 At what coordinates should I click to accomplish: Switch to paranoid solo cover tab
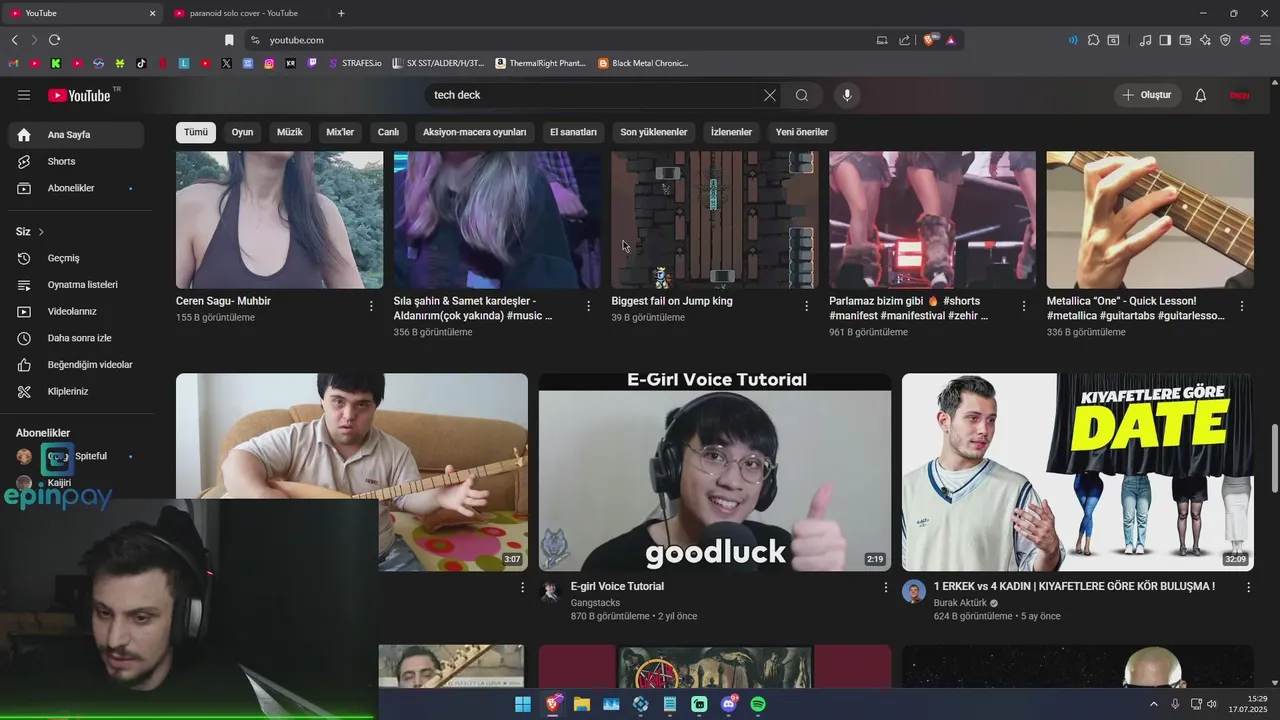(245, 13)
